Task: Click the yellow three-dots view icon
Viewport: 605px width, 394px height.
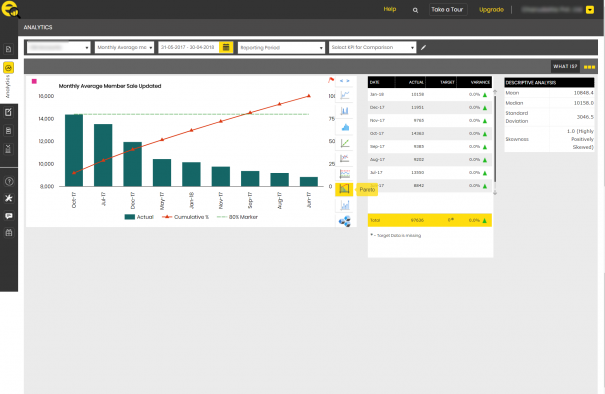Action: pos(589,67)
